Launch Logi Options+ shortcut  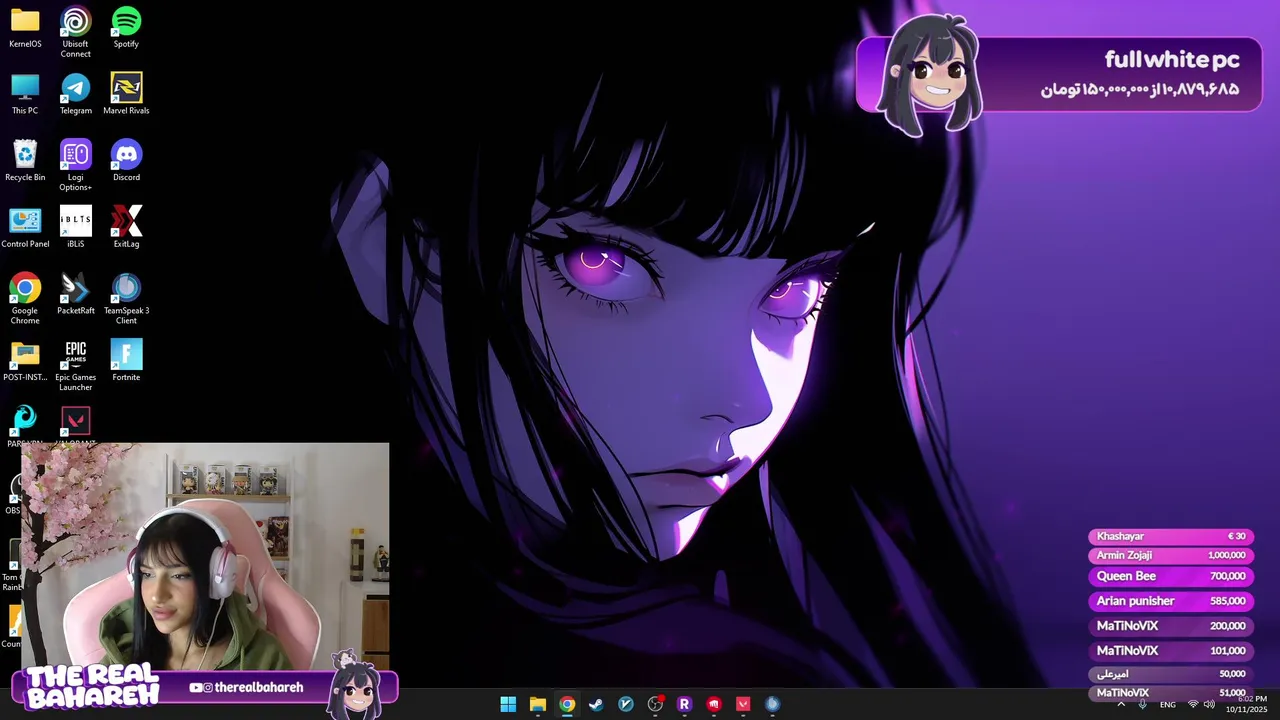click(76, 165)
